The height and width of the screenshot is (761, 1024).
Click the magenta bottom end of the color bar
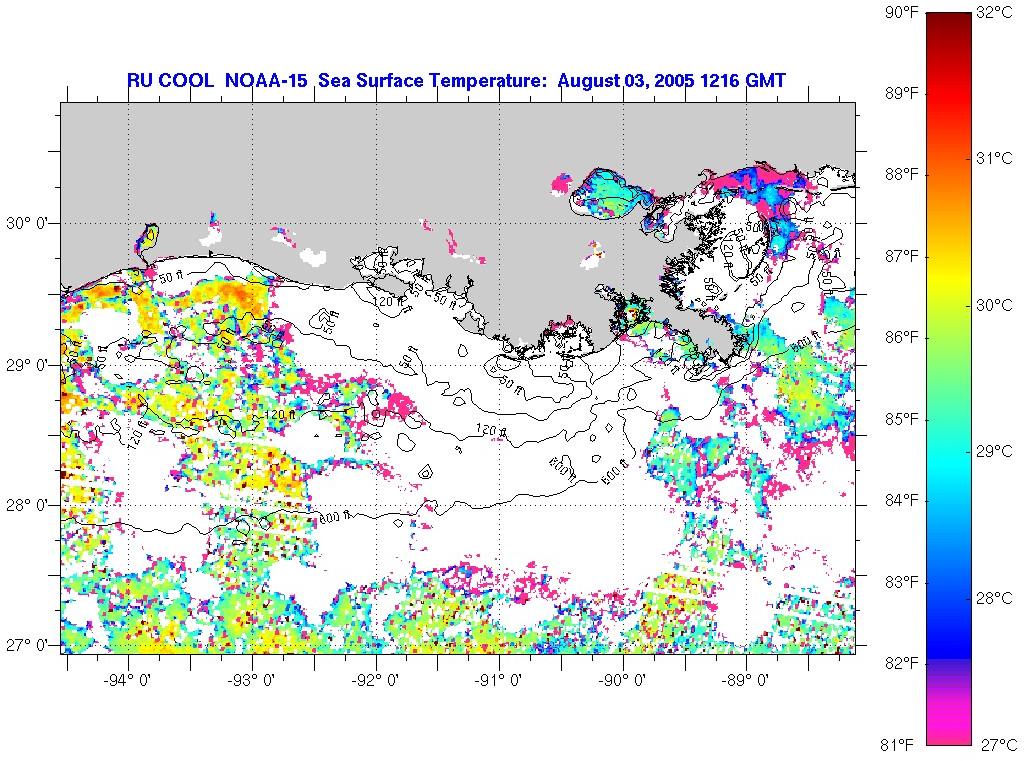[x=949, y=722]
